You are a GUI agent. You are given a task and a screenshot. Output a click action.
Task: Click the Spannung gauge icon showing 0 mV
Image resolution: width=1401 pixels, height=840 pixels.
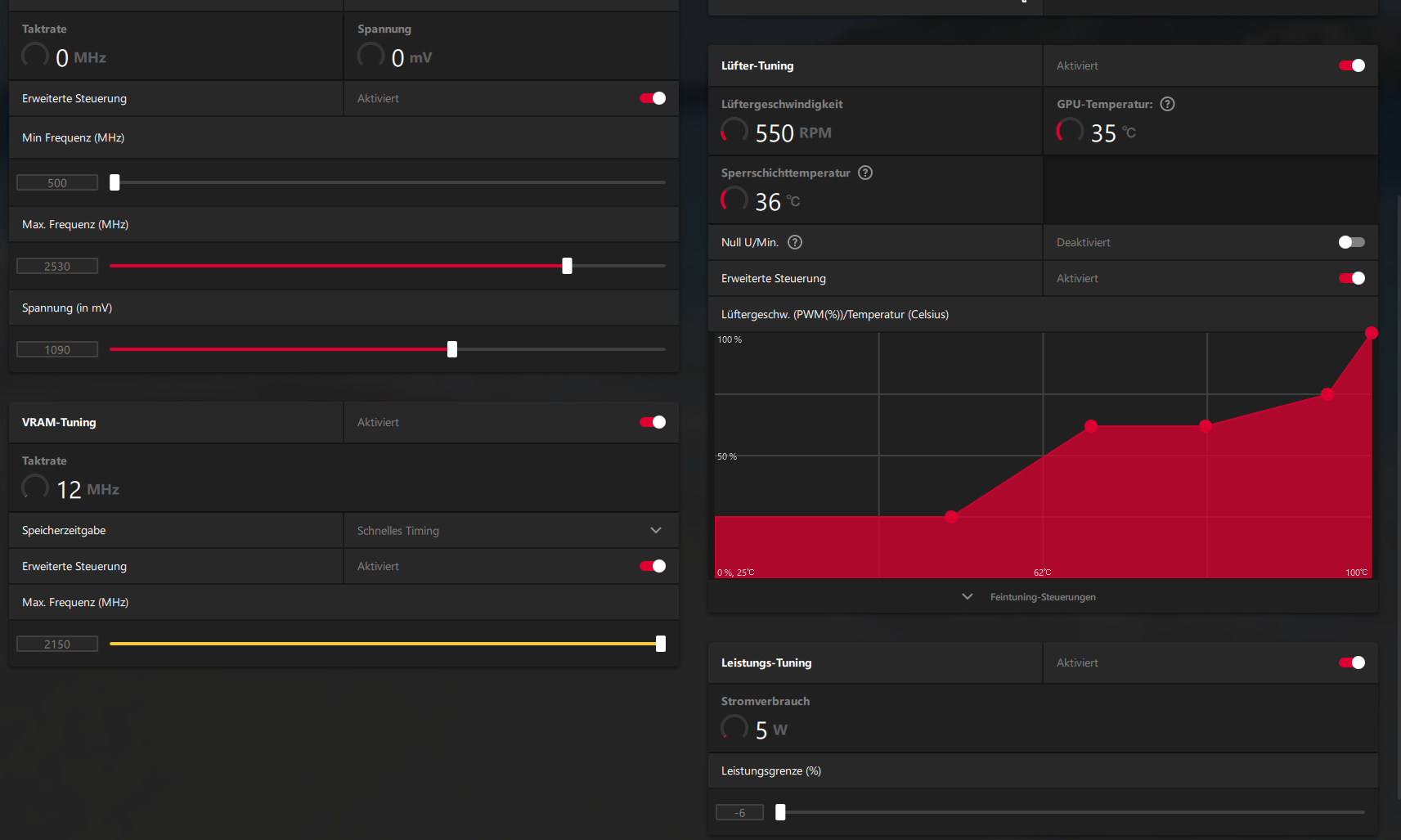(x=370, y=56)
